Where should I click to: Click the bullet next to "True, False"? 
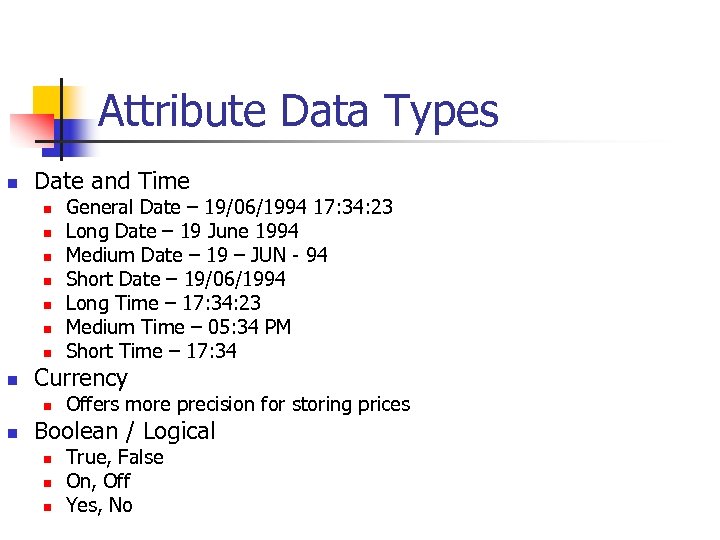(x=45, y=459)
